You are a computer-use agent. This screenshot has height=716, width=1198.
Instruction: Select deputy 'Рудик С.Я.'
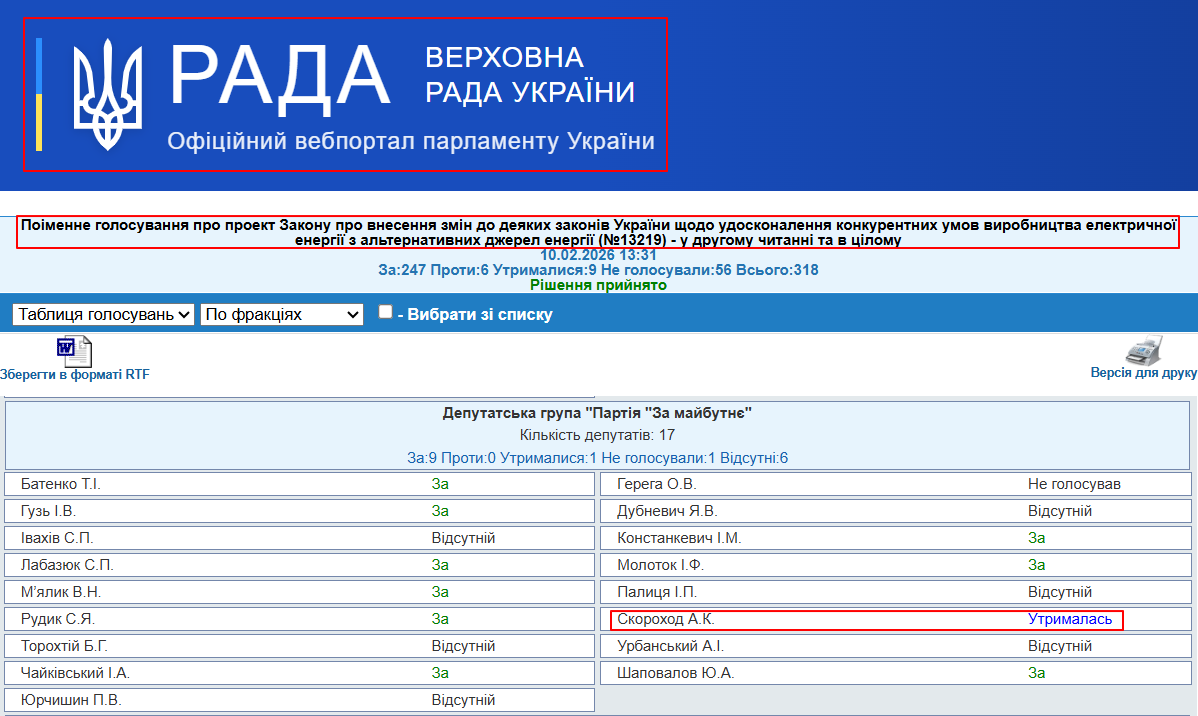pos(57,619)
